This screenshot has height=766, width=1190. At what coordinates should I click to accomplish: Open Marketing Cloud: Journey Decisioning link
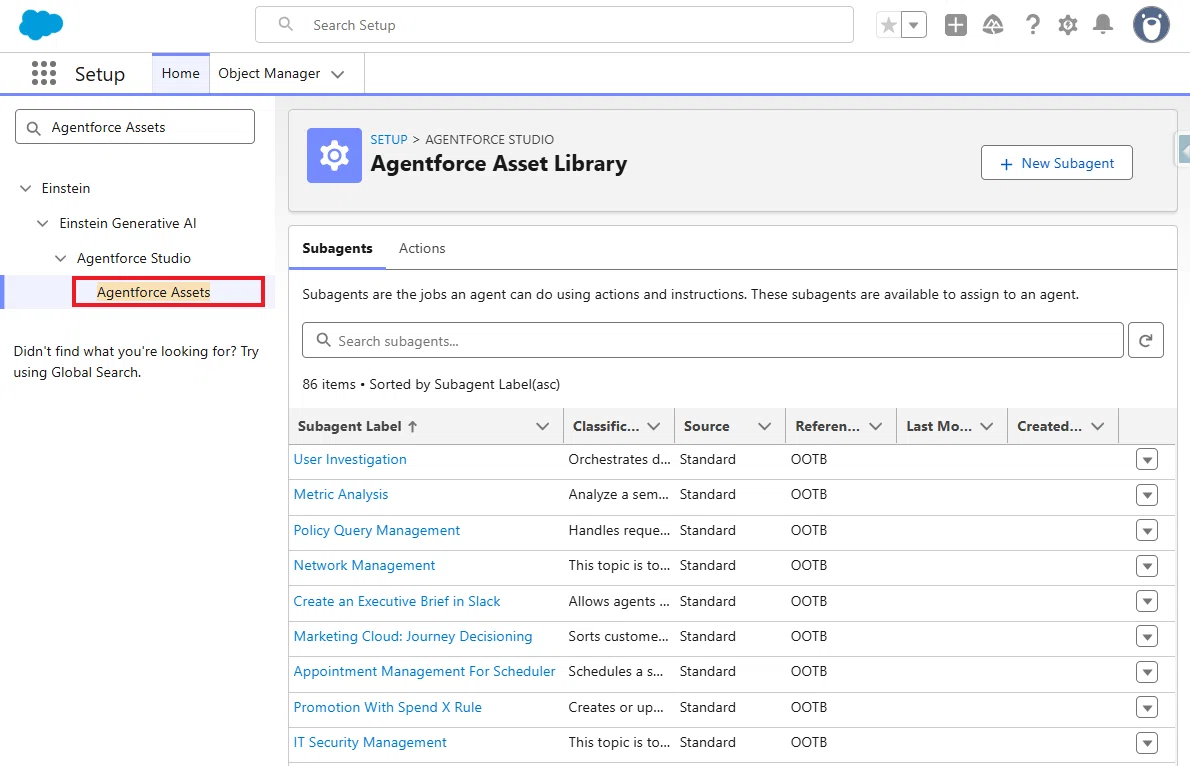[413, 636]
